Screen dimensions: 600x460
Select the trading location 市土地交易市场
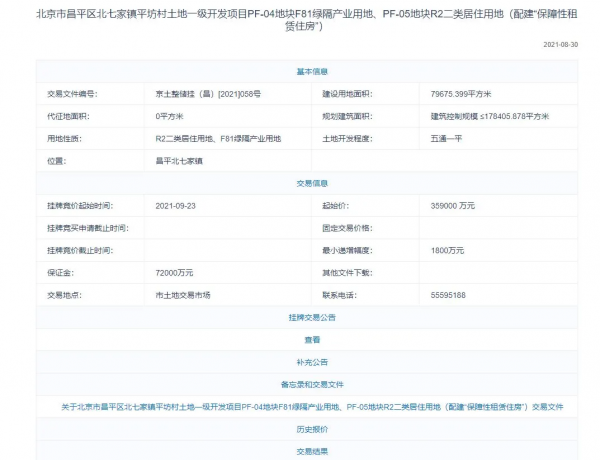[x=183, y=295]
